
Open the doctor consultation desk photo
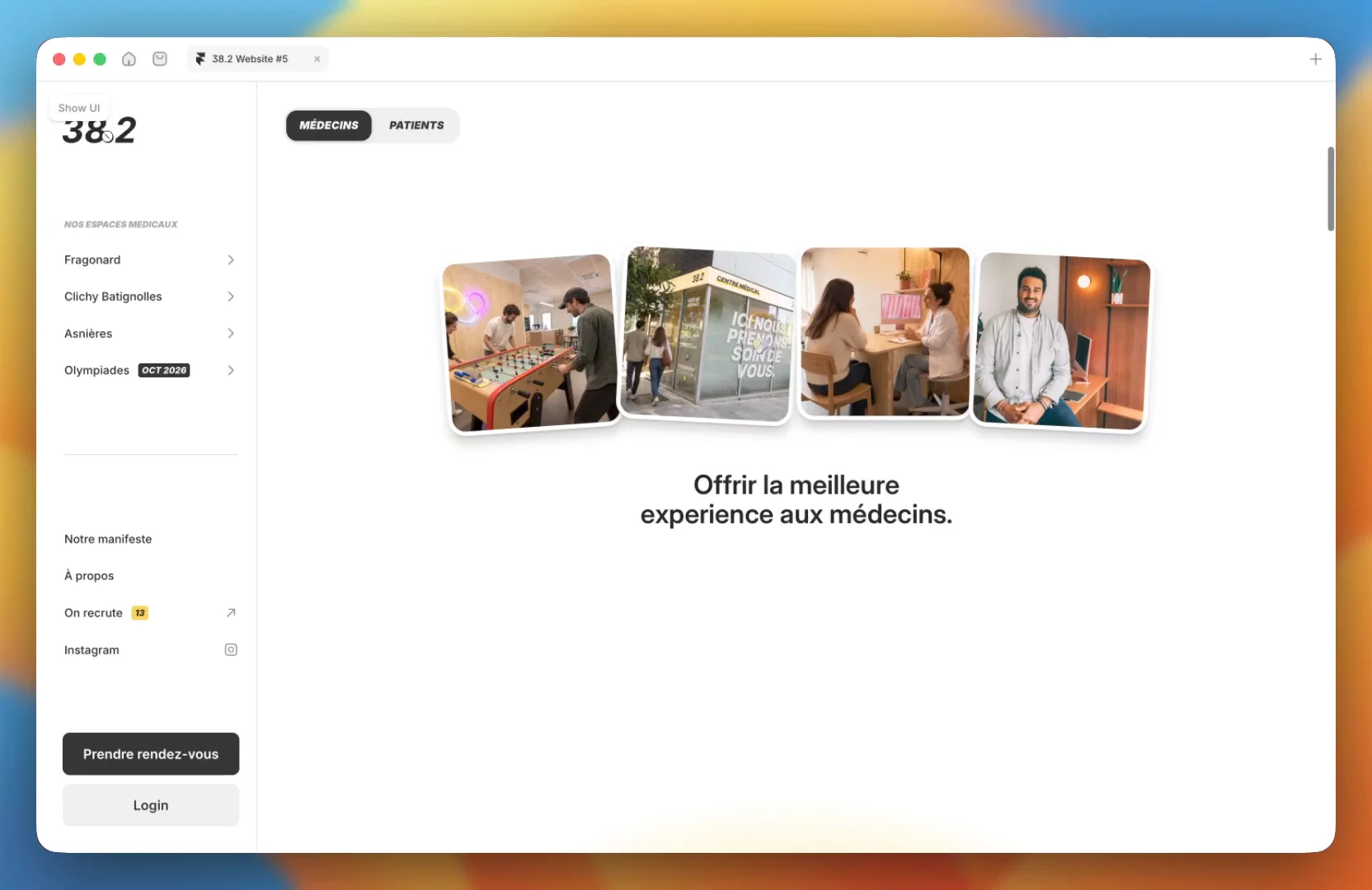point(885,332)
